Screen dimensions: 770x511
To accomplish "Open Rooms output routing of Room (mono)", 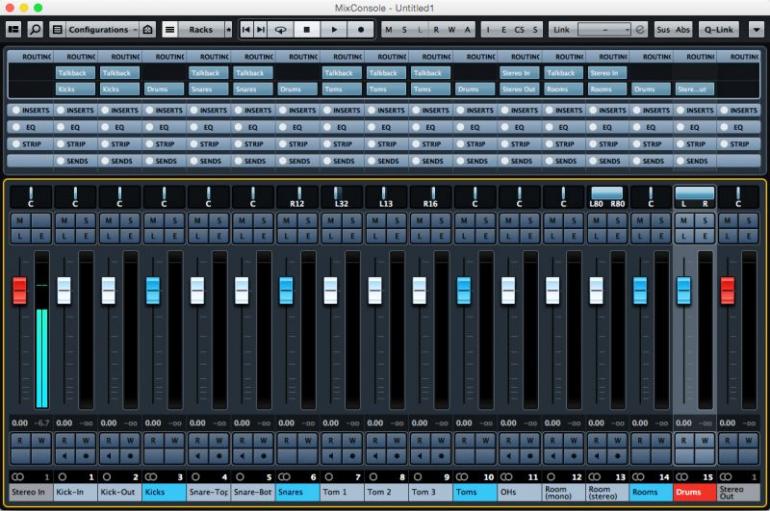I will click(564, 89).
